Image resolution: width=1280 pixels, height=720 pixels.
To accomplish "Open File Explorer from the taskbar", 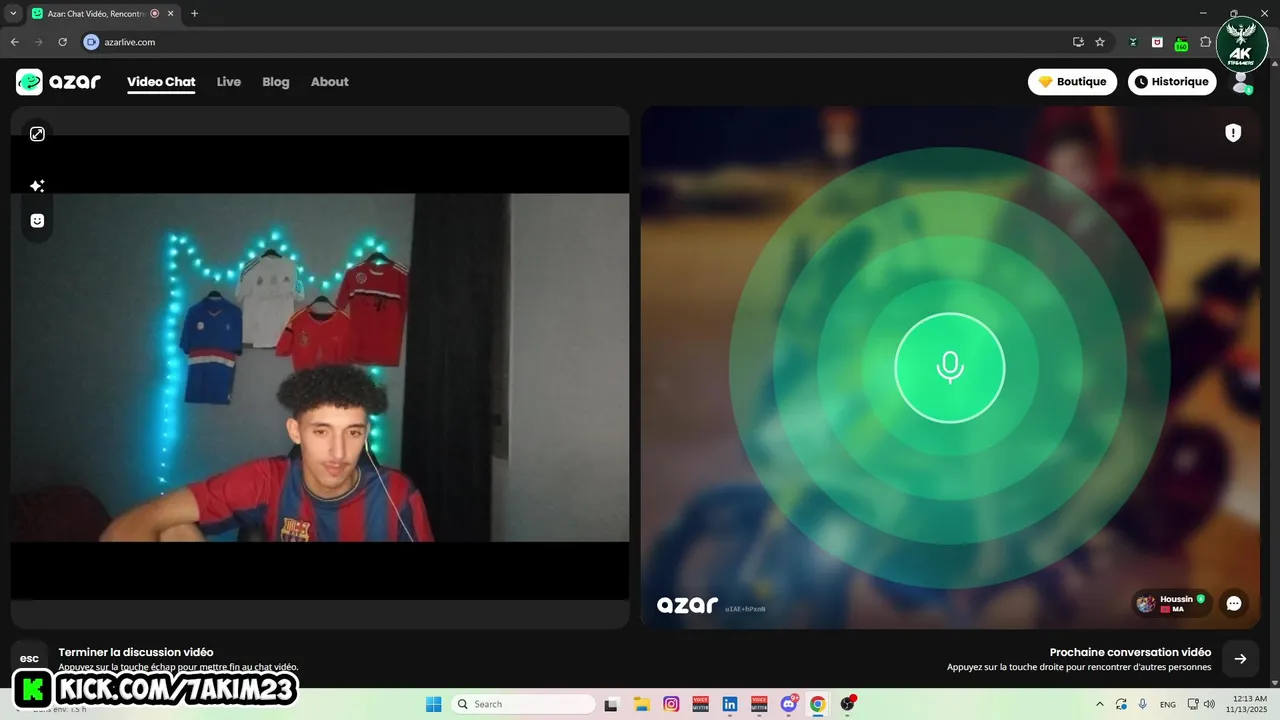I will (642, 704).
